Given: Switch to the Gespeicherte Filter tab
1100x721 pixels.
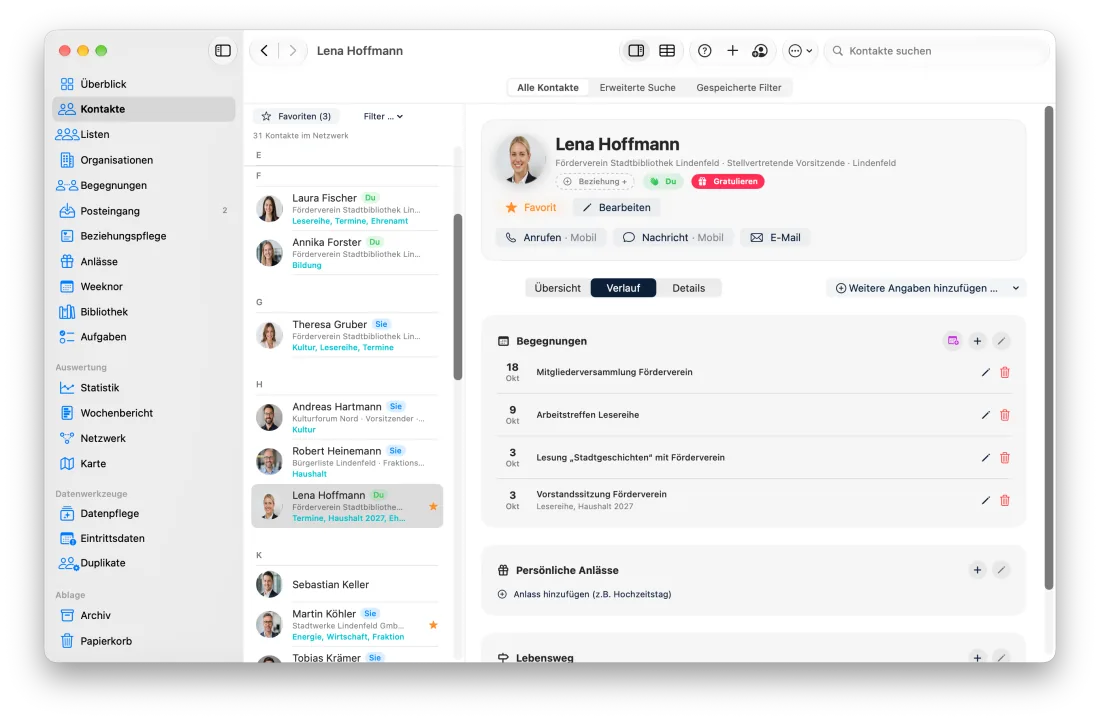Looking at the screenshot, I should 739,88.
